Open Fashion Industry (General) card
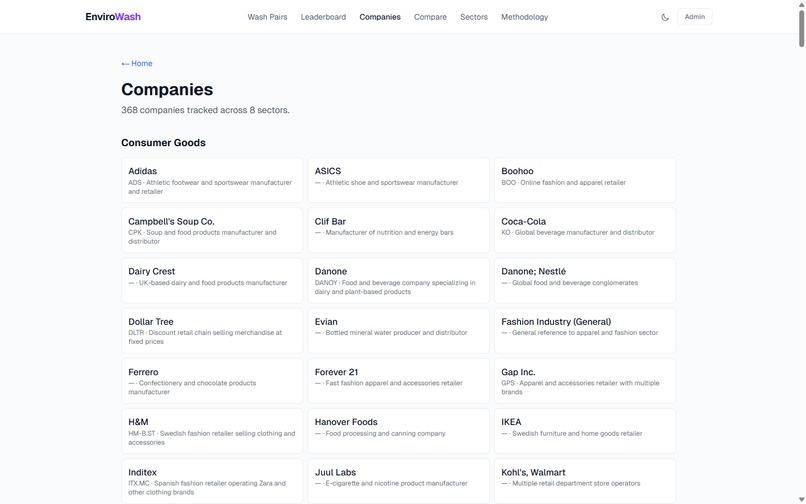This screenshot has width=806, height=504. click(585, 331)
